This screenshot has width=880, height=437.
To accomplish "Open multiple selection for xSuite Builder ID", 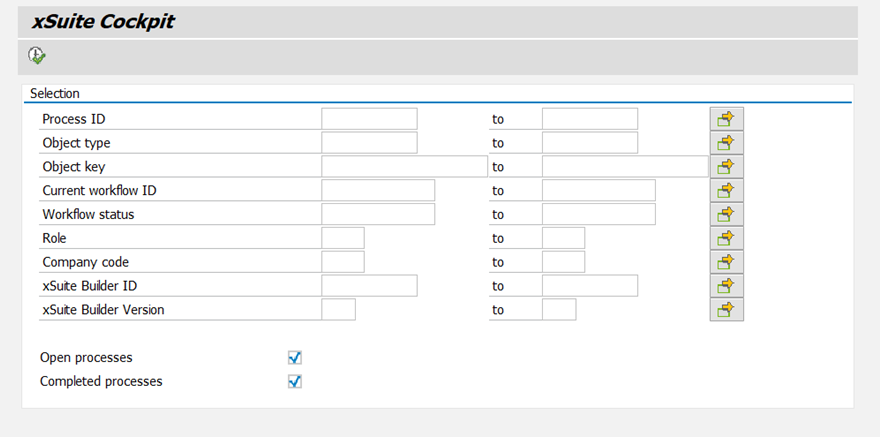I will coord(726,286).
